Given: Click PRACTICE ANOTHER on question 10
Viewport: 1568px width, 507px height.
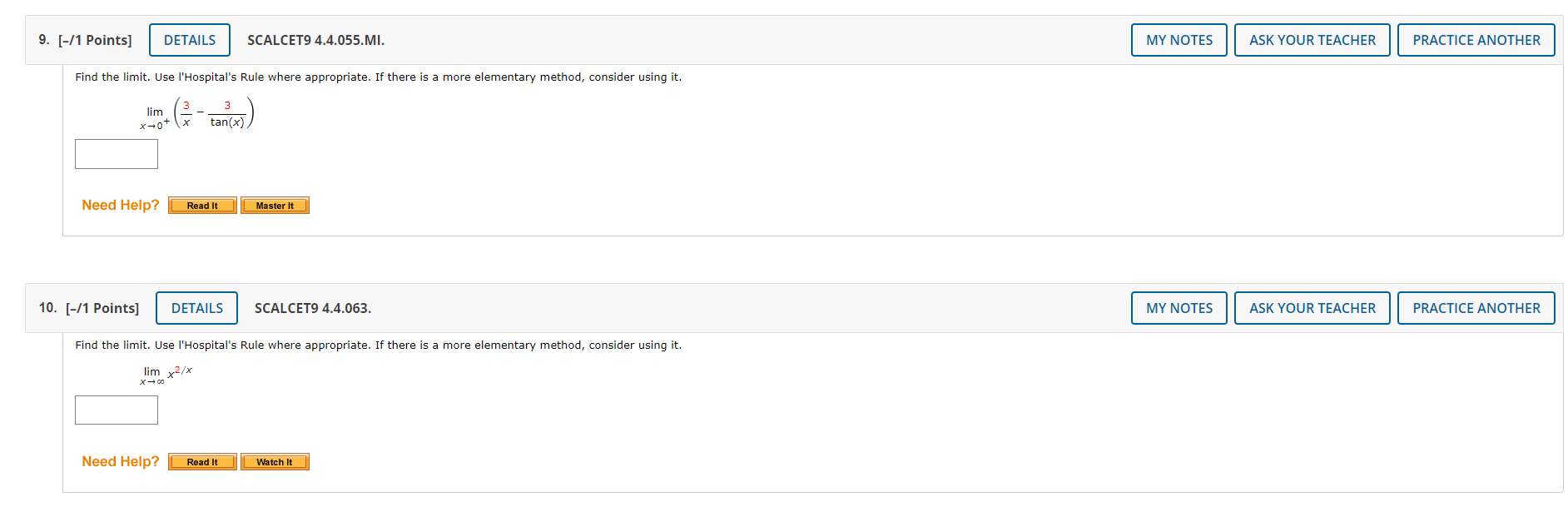Looking at the screenshot, I should point(1476,308).
